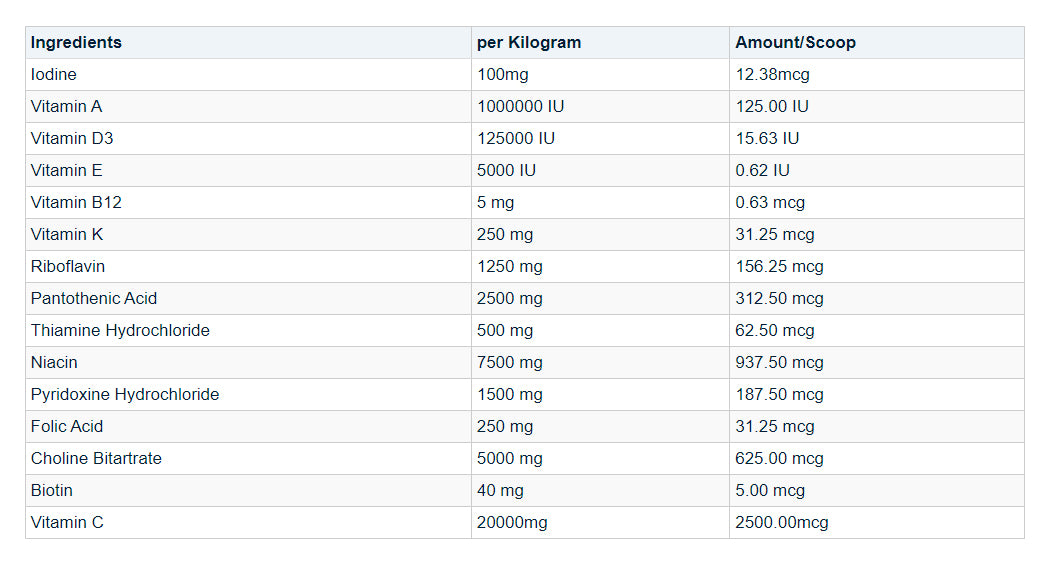Click the 937.50 mcg Niacin amount

coord(779,363)
